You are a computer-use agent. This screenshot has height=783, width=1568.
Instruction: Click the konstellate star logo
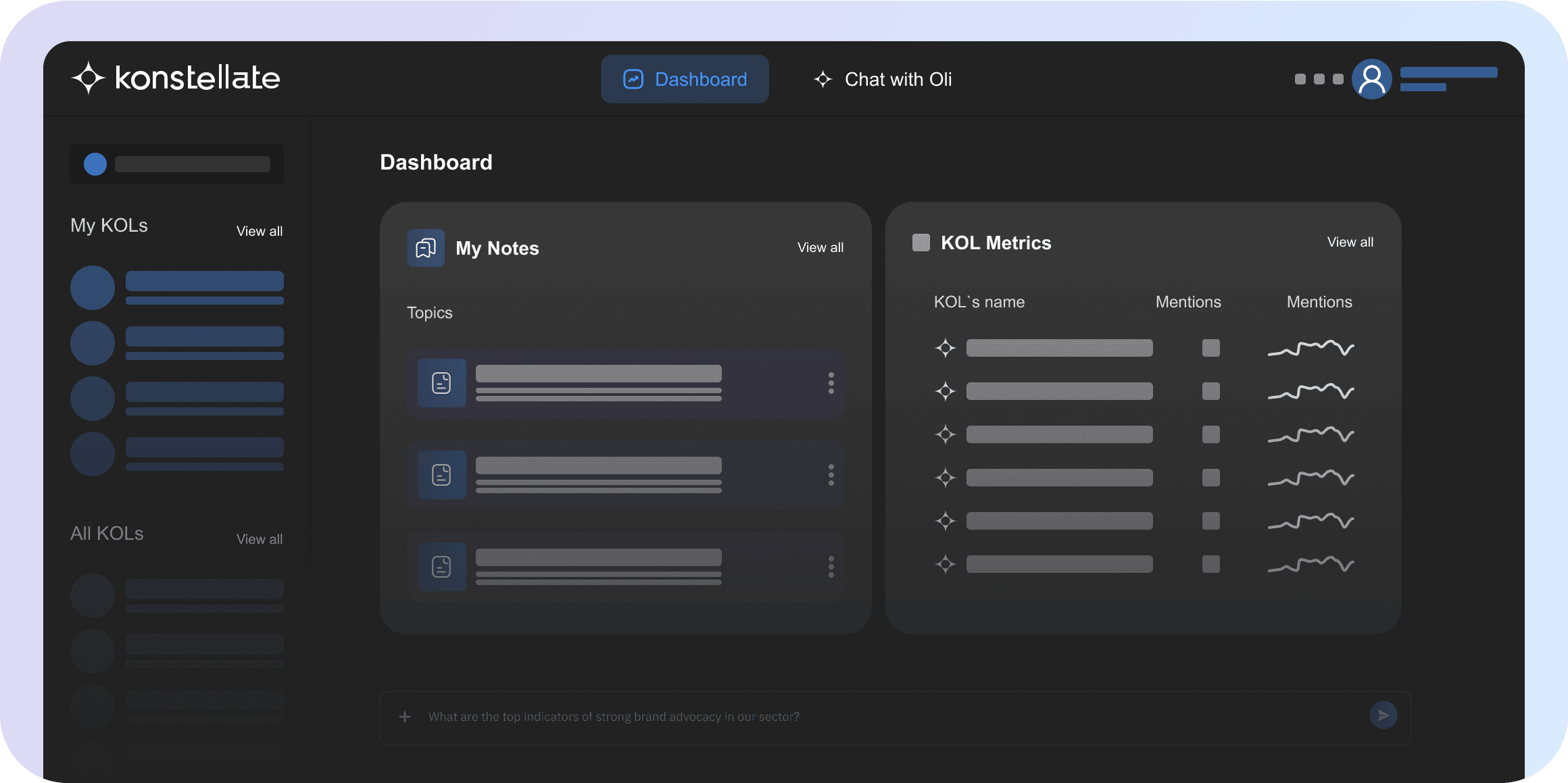[x=89, y=78]
